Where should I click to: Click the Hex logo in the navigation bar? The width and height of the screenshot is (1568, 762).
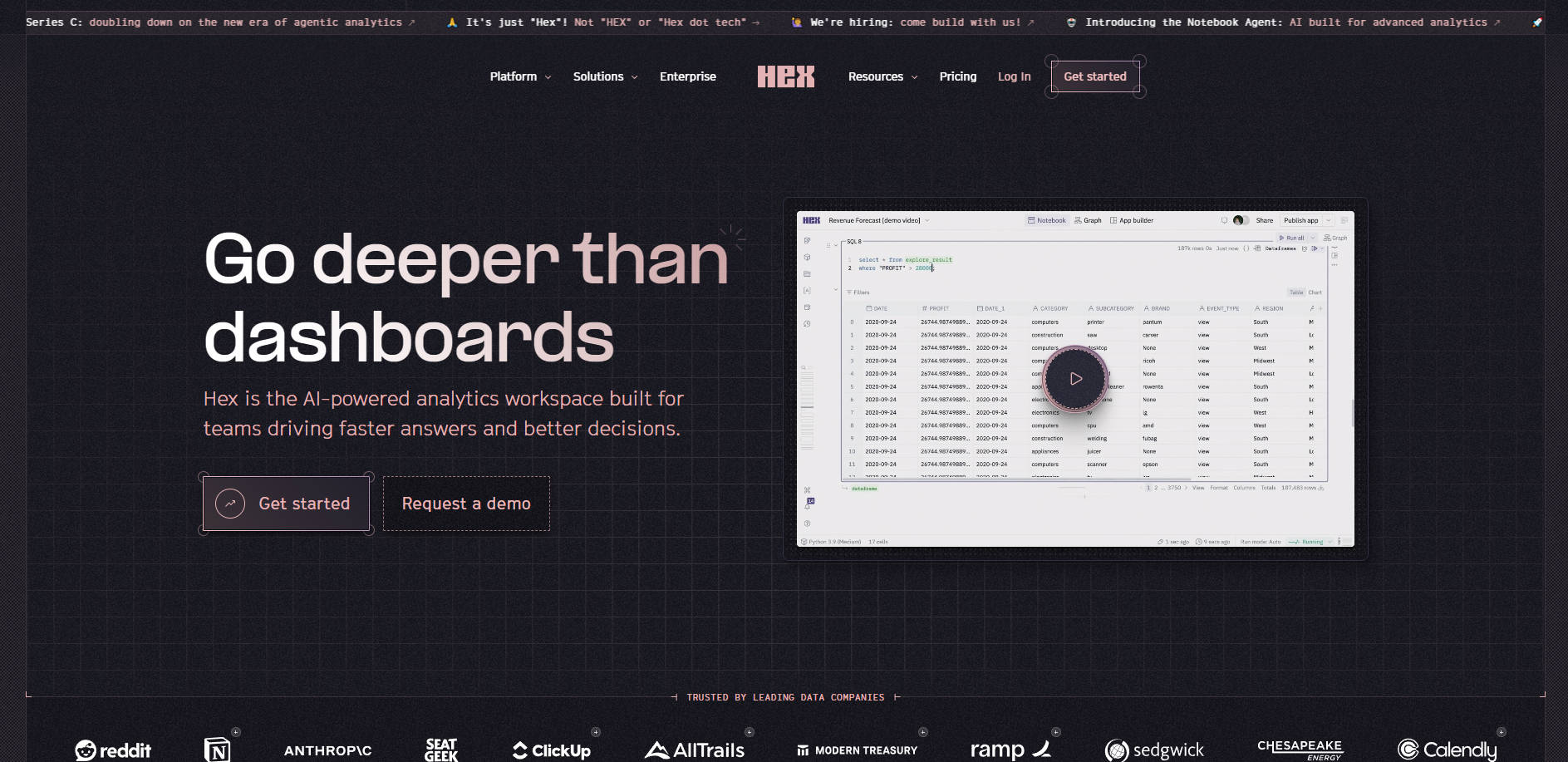[785, 76]
